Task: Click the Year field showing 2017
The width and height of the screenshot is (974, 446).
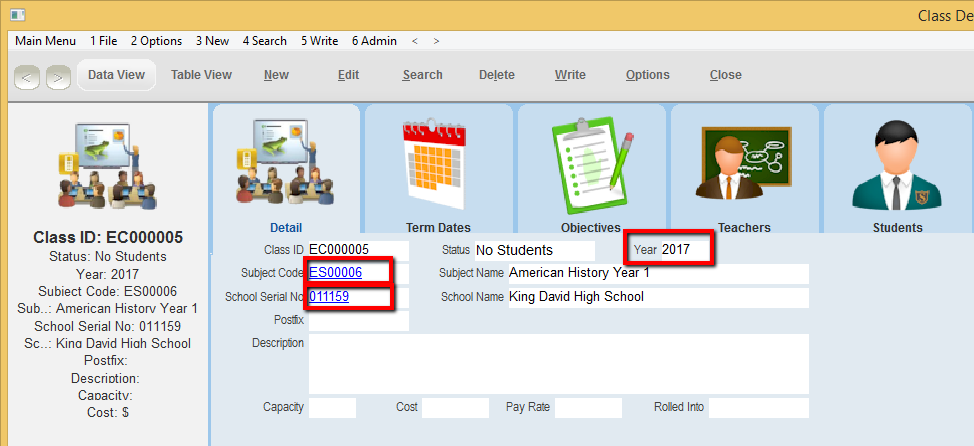Action: [x=685, y=249]
